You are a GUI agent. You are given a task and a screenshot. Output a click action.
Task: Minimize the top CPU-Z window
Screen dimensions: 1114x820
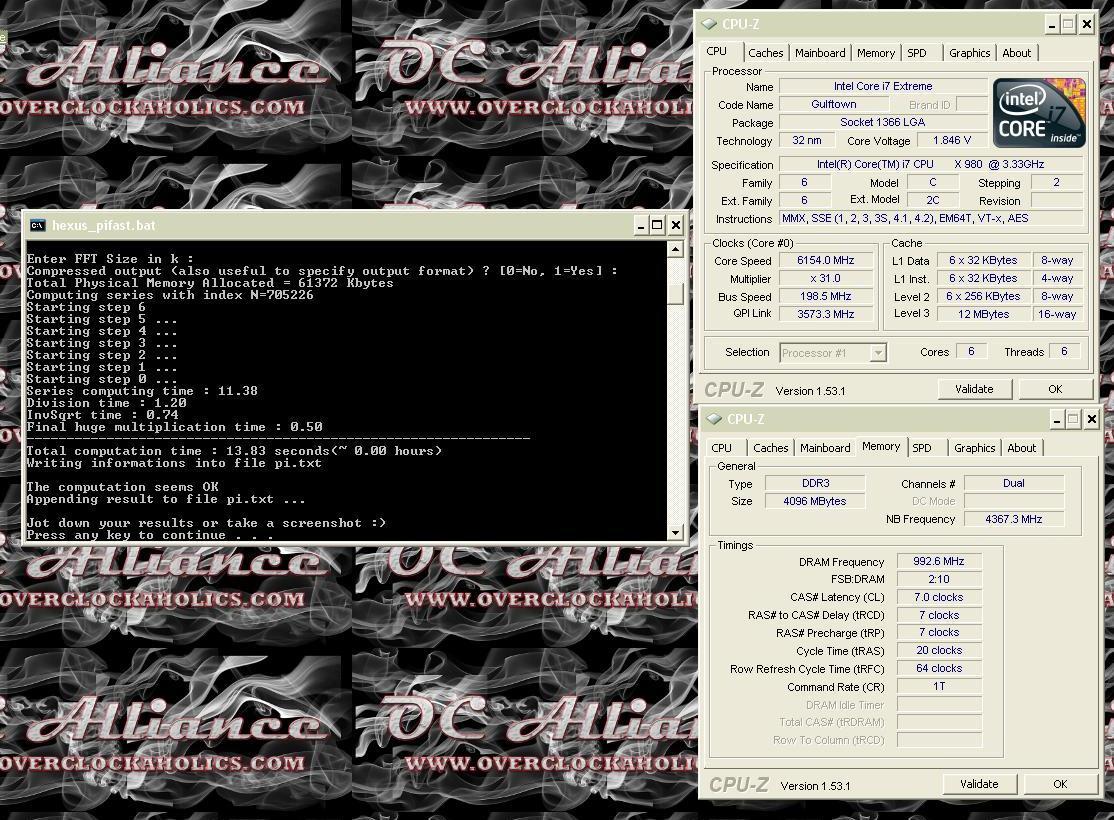click(1051, 24)
